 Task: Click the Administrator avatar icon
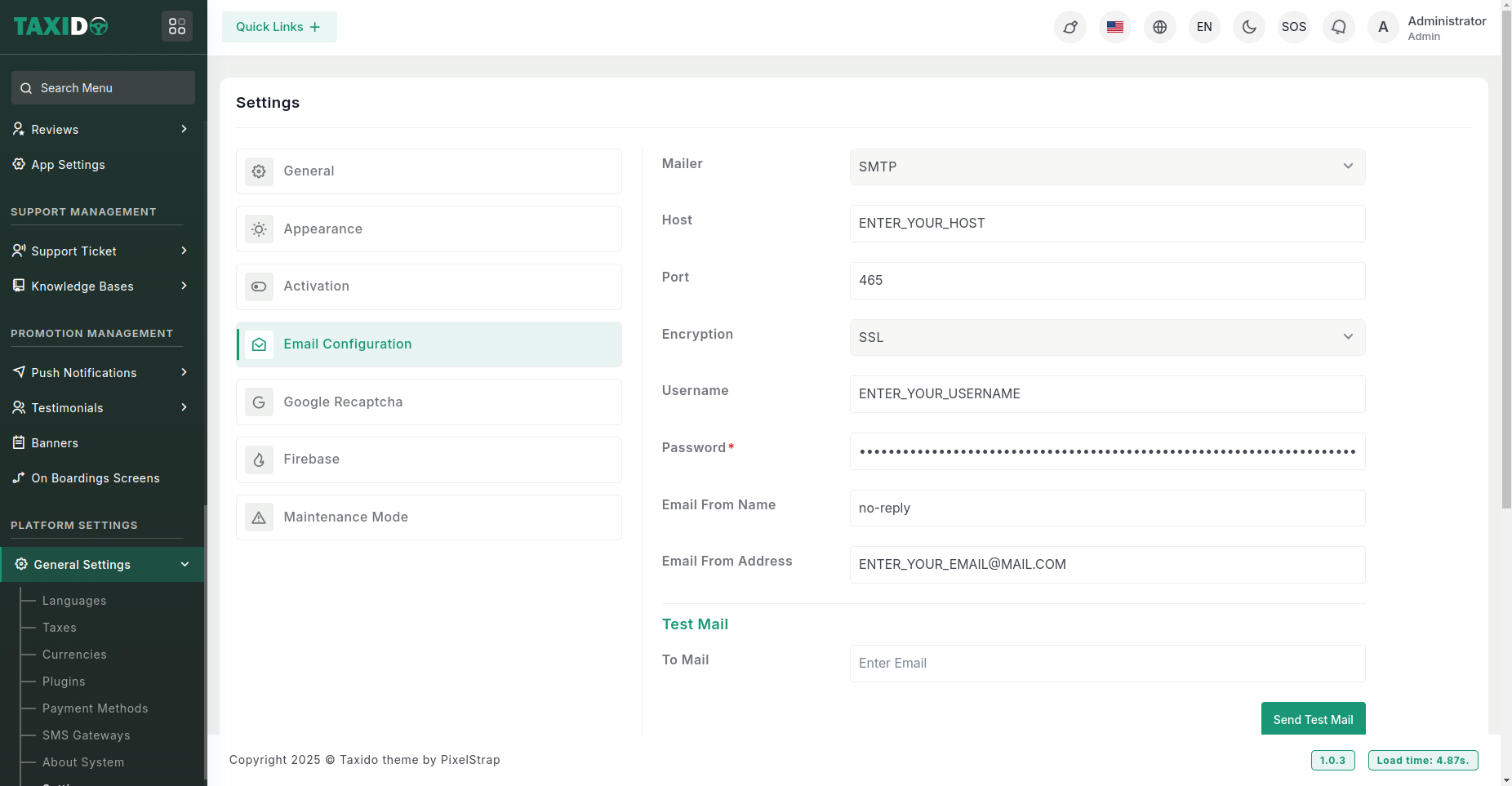click(x=1383, y=27)
